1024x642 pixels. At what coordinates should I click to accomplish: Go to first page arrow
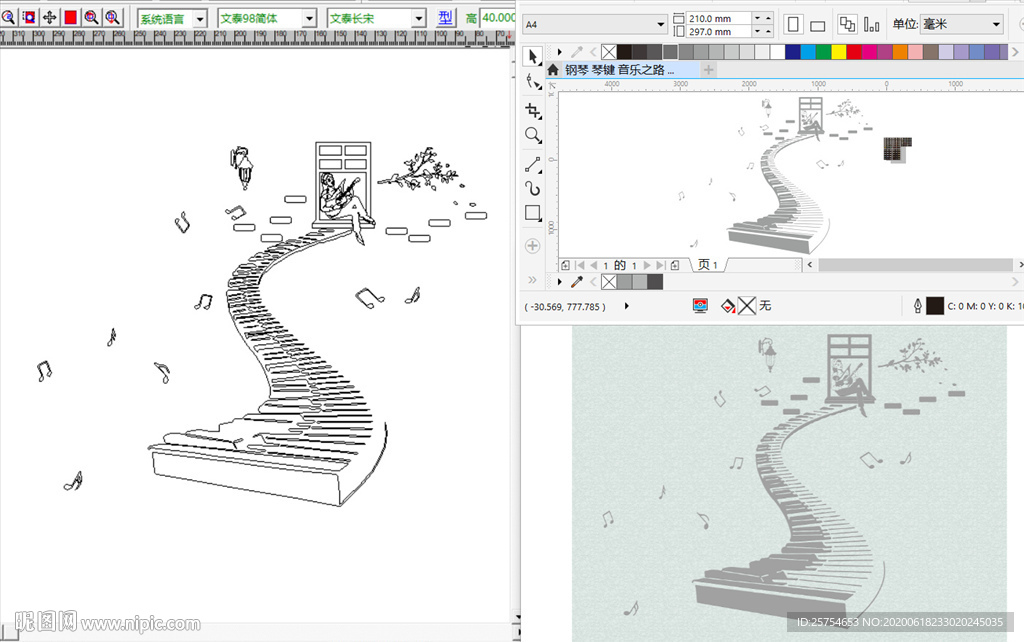click(580, 265)
